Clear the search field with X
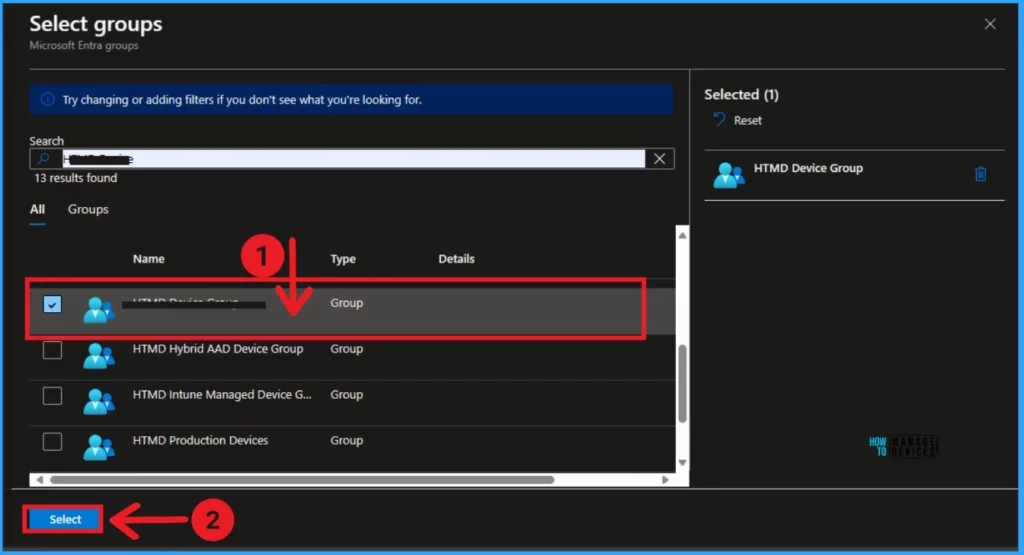This screenshot has height=555, width=1024. point(660,159)
